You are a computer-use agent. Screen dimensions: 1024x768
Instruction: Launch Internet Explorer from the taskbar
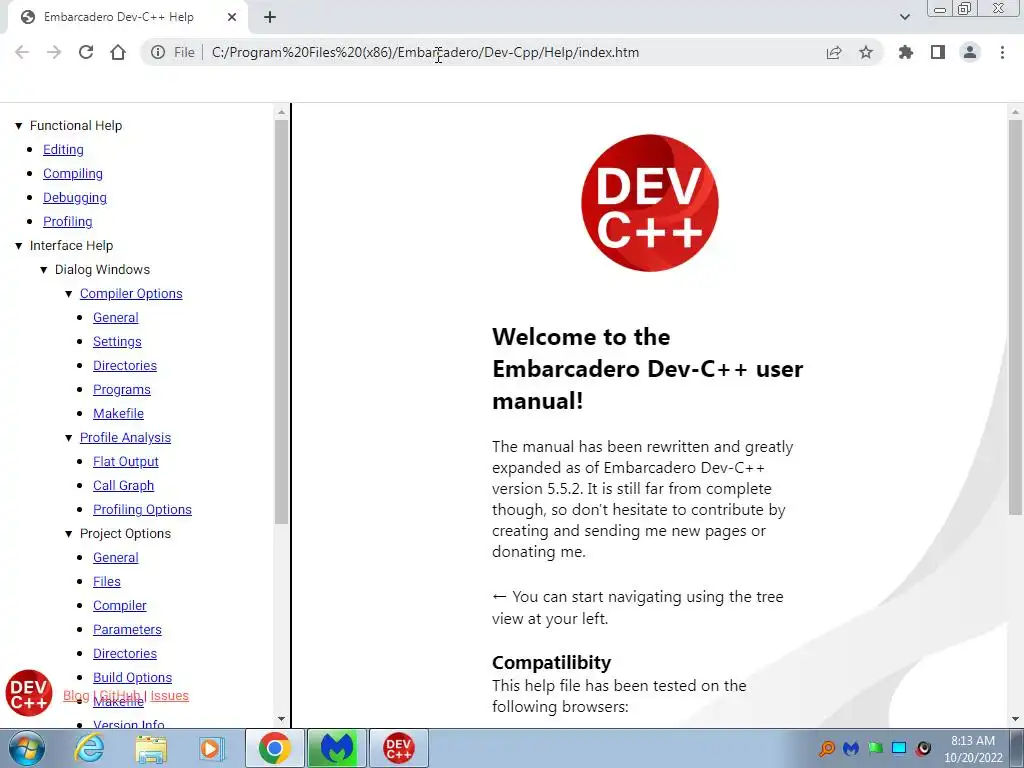tap(89, 748)
